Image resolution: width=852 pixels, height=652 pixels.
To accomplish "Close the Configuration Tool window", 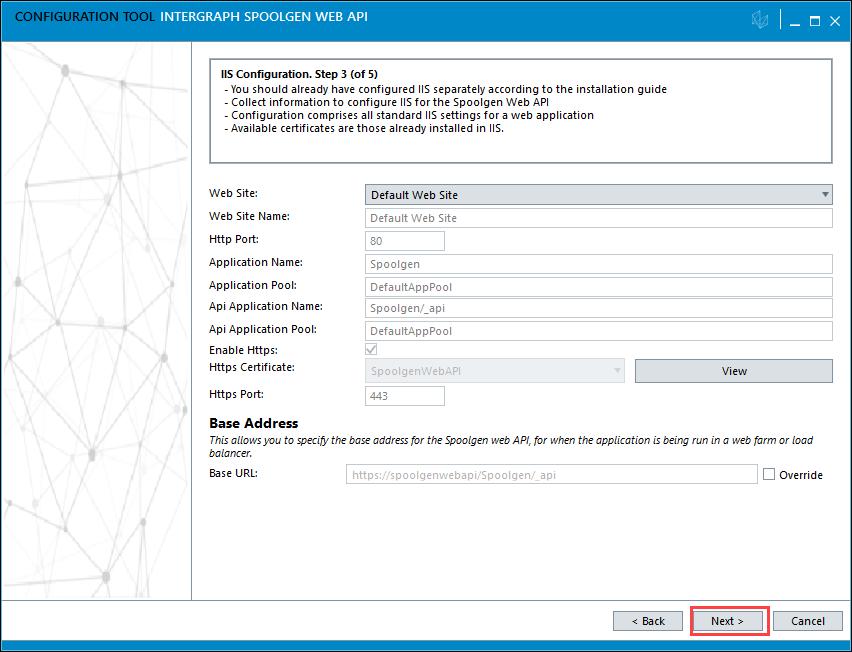I will pyautogui.click(x=835, y=21).
